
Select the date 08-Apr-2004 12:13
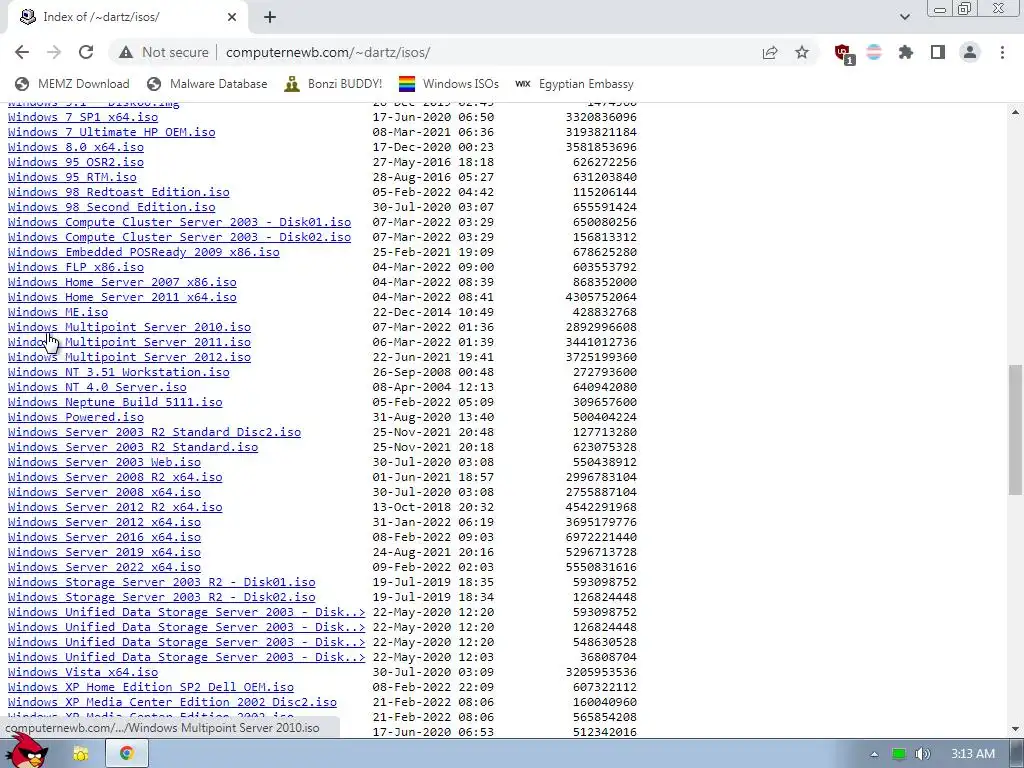tap(433, 388)
